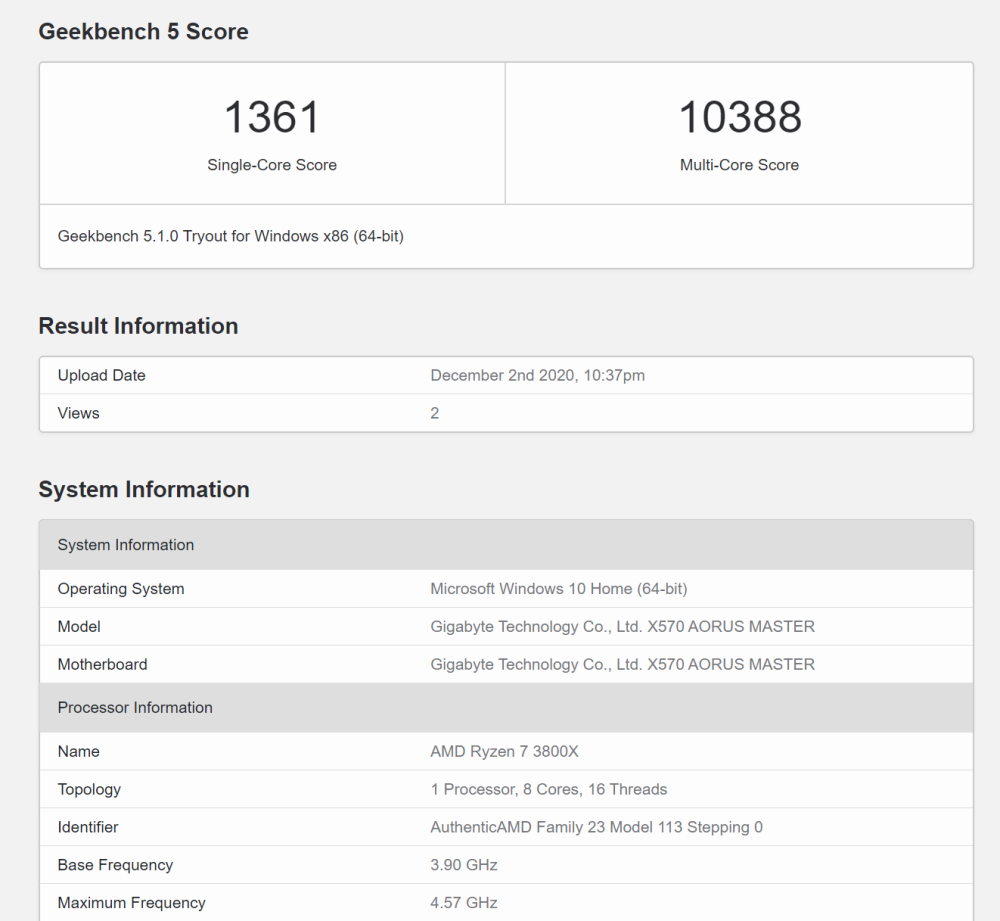Click the Motherboard row label
1000x921 pixels.
tap(102, 664)
